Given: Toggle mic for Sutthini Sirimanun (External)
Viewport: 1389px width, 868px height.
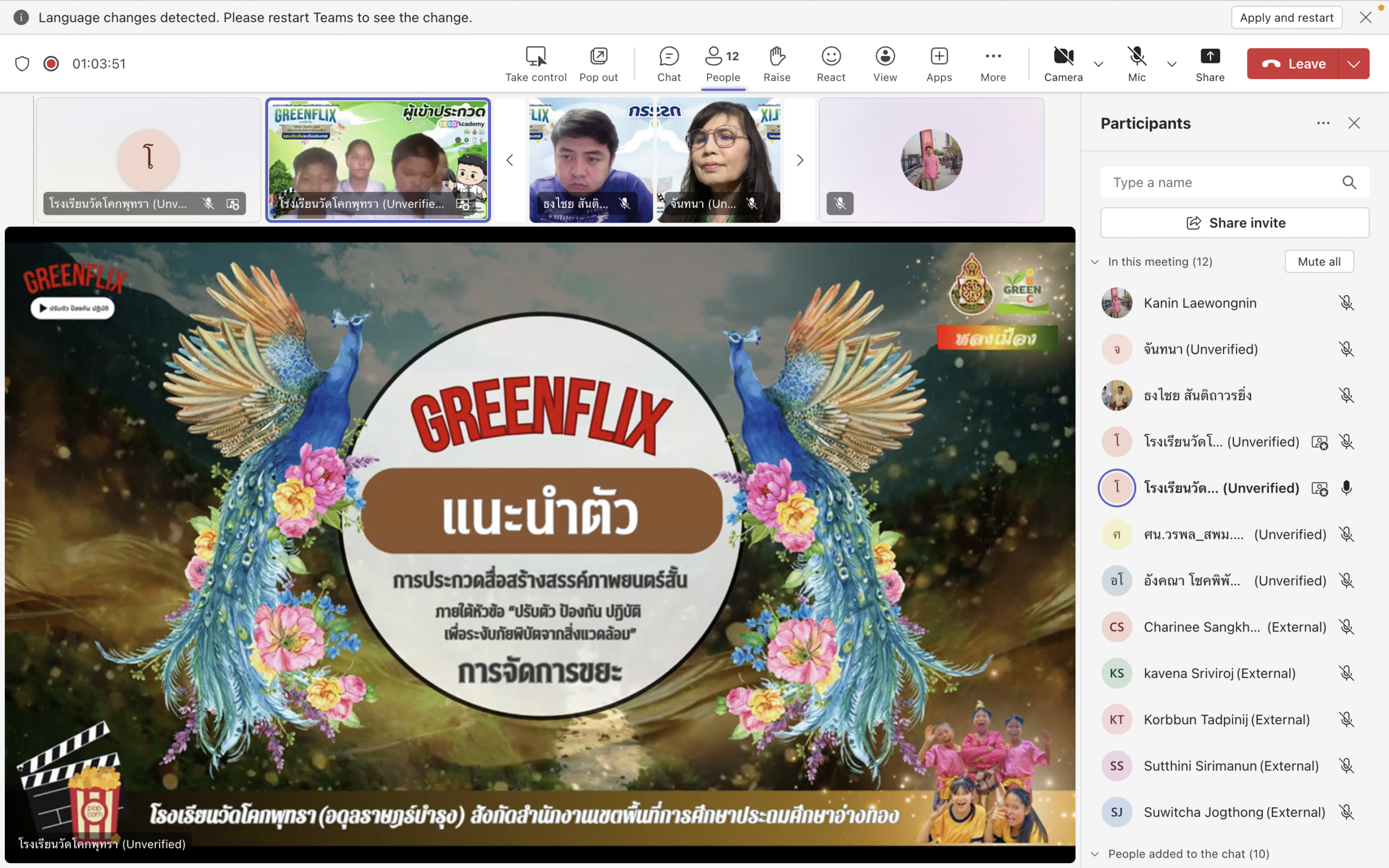Looking at the screenshot, I should (x=1346, y=766).
